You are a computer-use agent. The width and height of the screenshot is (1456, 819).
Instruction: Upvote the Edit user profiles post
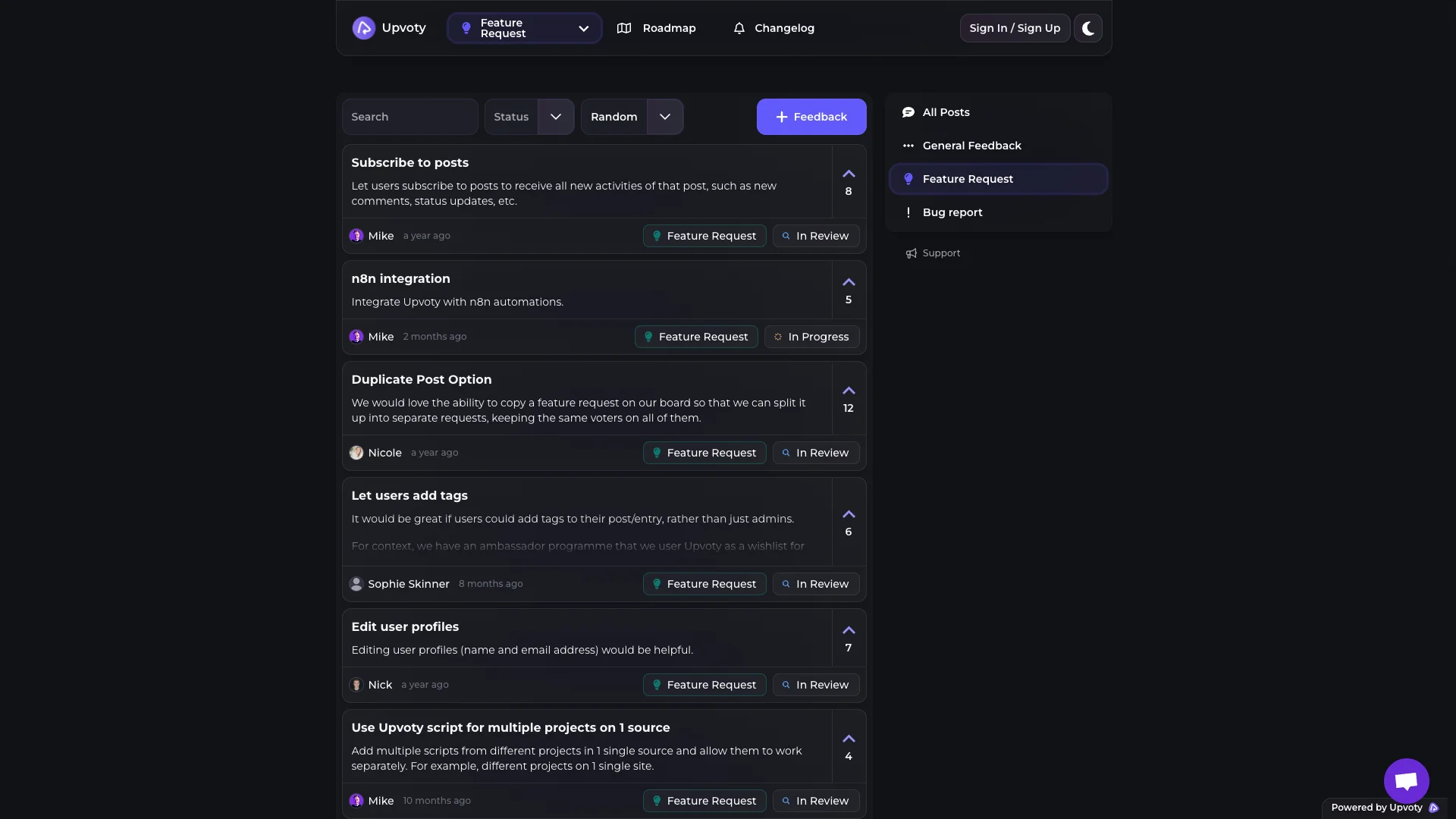[x=849, y=631]
